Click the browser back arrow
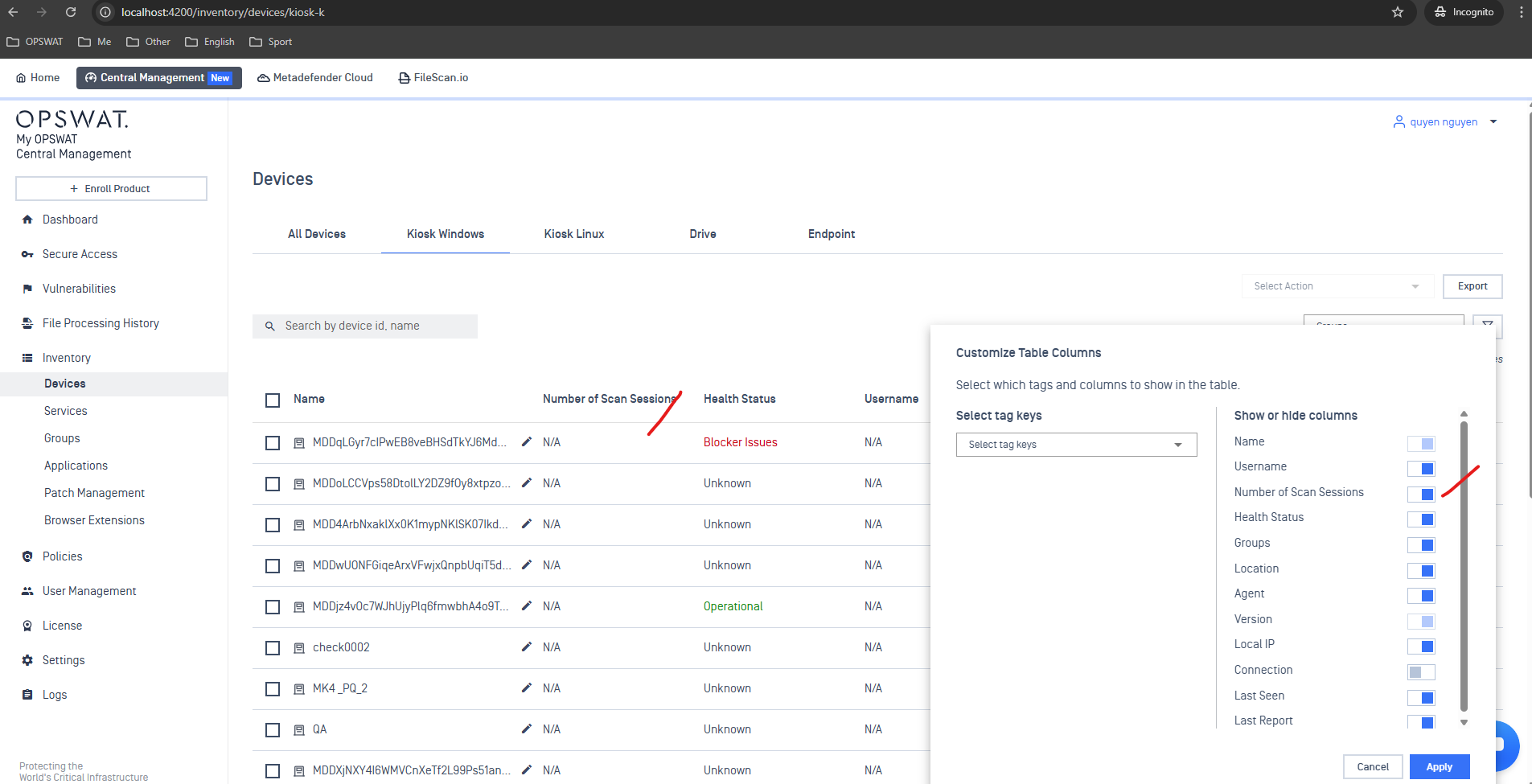The width and height of the screenshot is (1532, 784). tap(13, 12)
